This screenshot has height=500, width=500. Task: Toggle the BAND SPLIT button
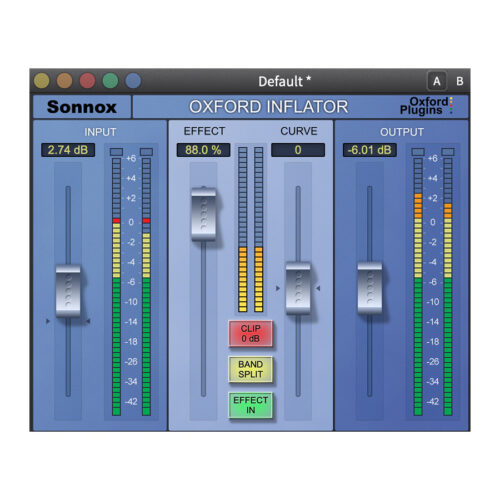(251, 369)
